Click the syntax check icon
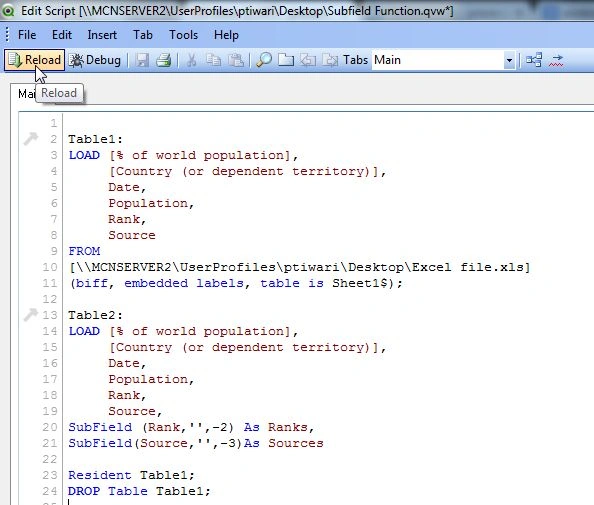Viewport: 594px width, 505px height. pyautogui.click(x=556, y=60)
